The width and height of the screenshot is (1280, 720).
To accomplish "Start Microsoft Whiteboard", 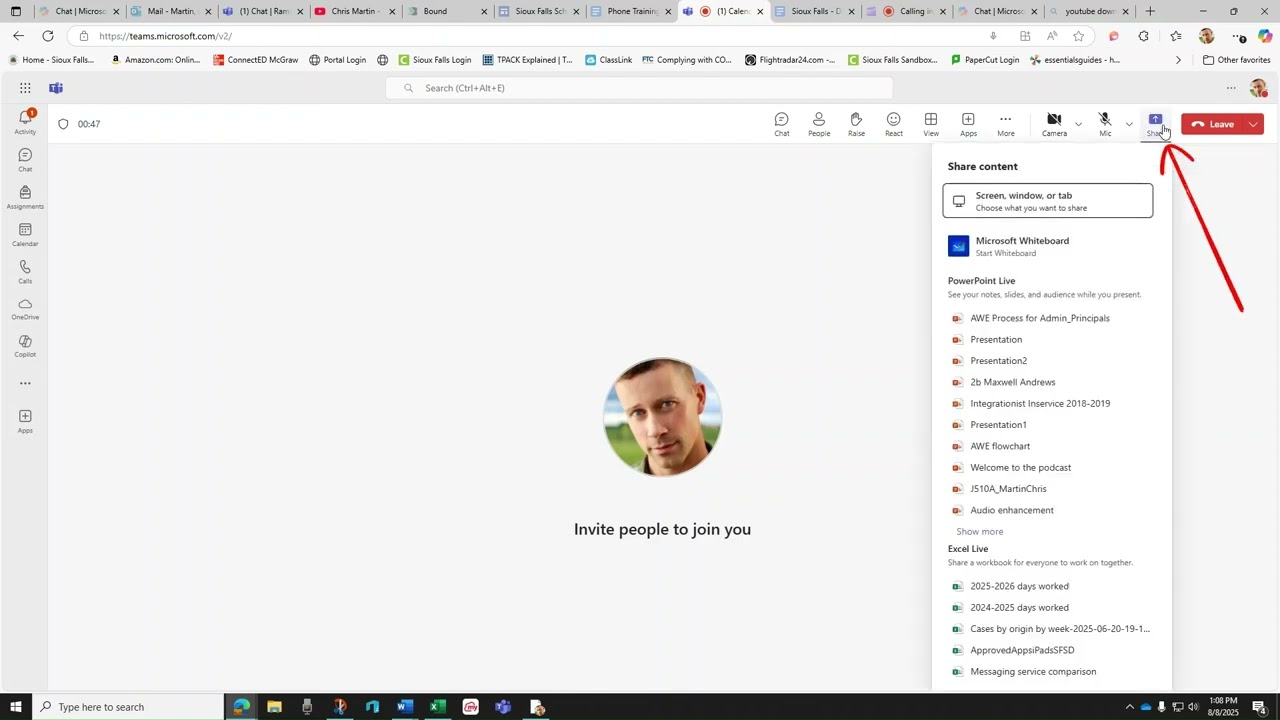I will coord(1047,246).
